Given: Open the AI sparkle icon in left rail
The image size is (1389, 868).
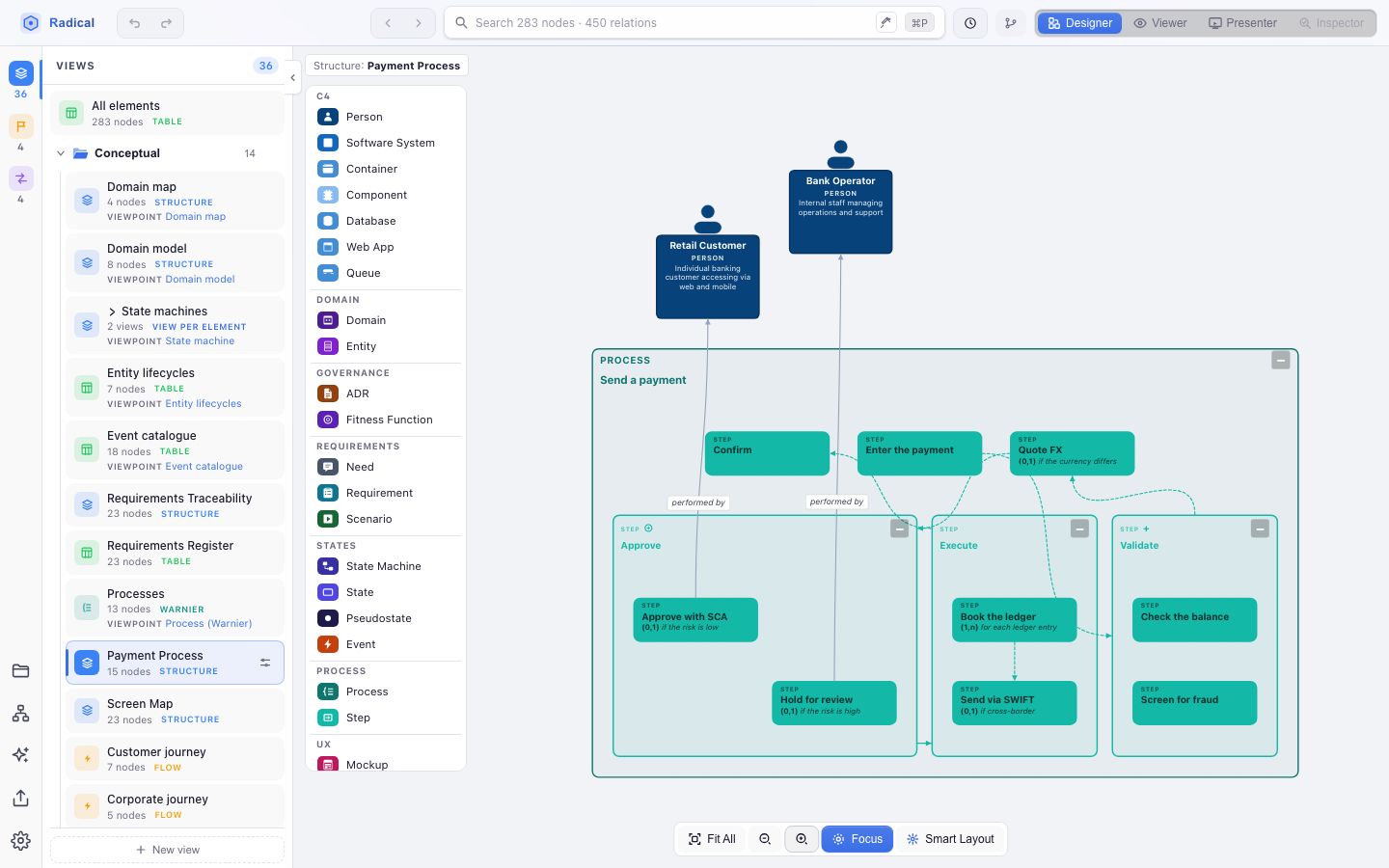Looking at the screenshot, I should pos(20,755).
